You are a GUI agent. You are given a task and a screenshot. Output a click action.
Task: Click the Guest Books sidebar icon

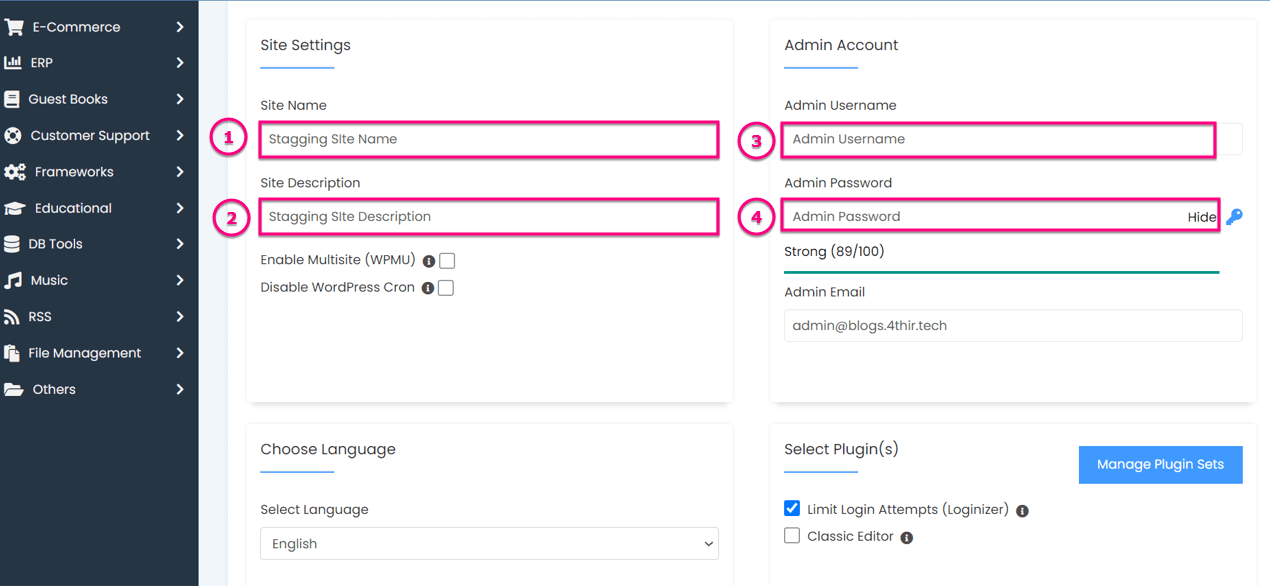tap(12, 99)
